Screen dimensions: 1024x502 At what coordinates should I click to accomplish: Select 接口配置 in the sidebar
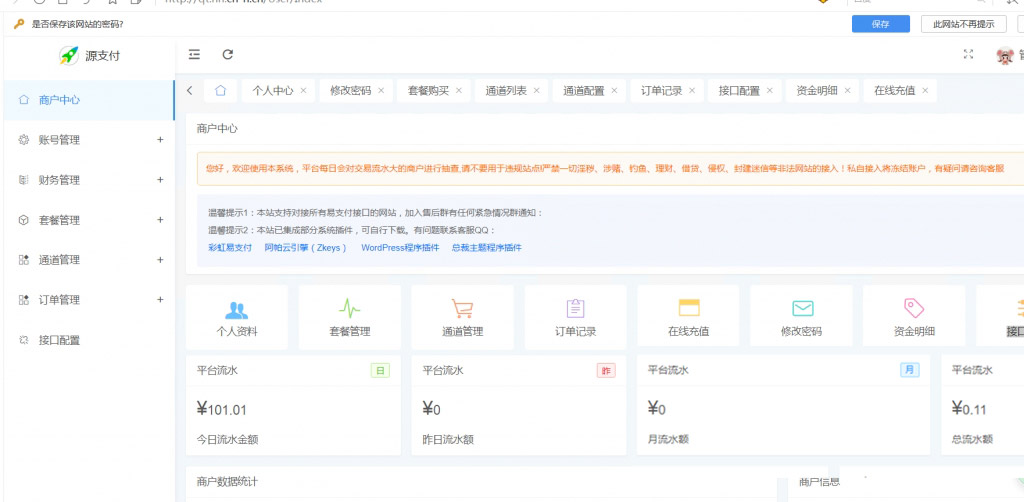pyautogui.click(x=59, y=340)
